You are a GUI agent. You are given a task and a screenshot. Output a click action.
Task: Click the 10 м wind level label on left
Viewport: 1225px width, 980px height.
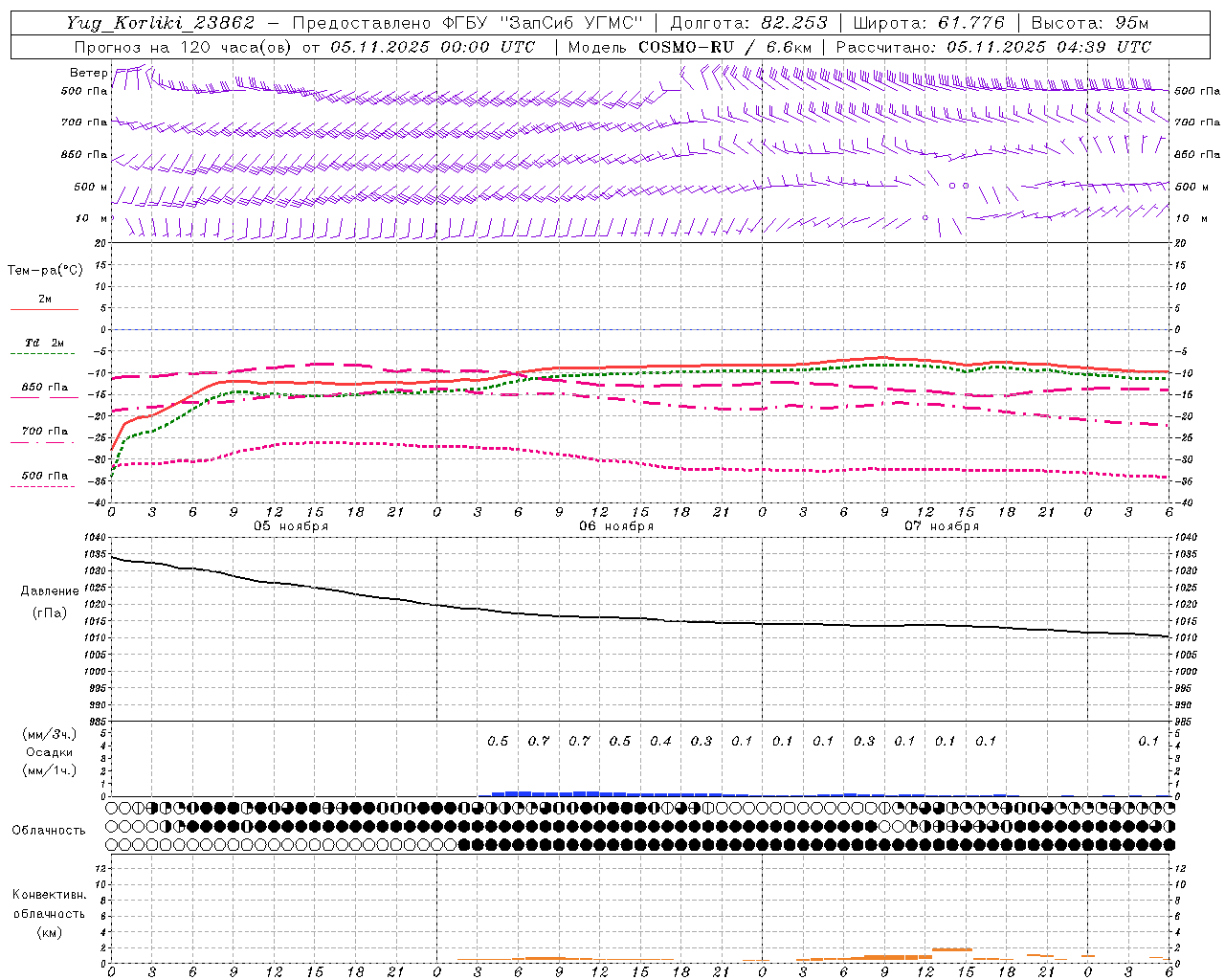[x=93, y=218]
